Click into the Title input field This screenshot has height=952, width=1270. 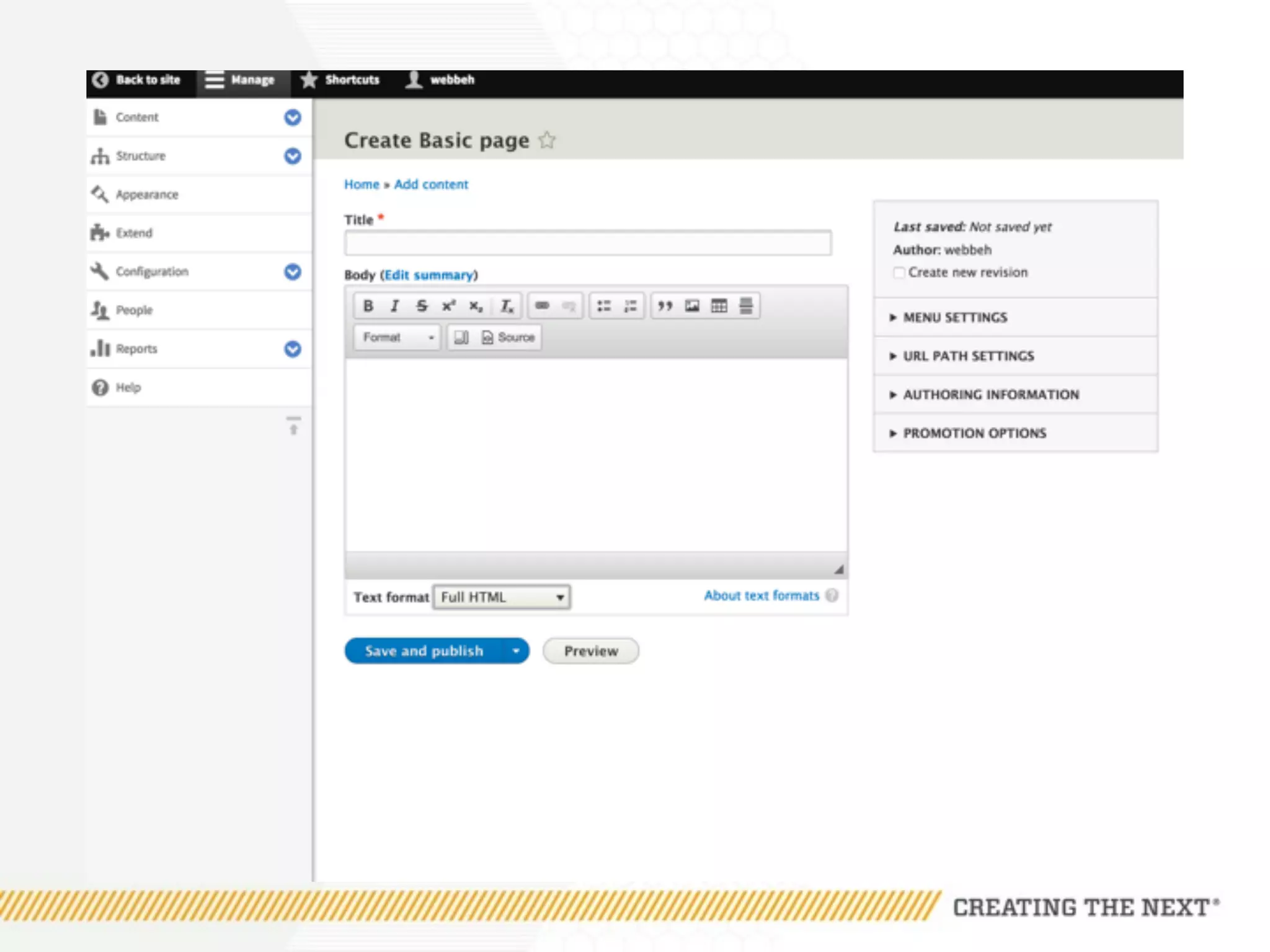tap(588, 243)
